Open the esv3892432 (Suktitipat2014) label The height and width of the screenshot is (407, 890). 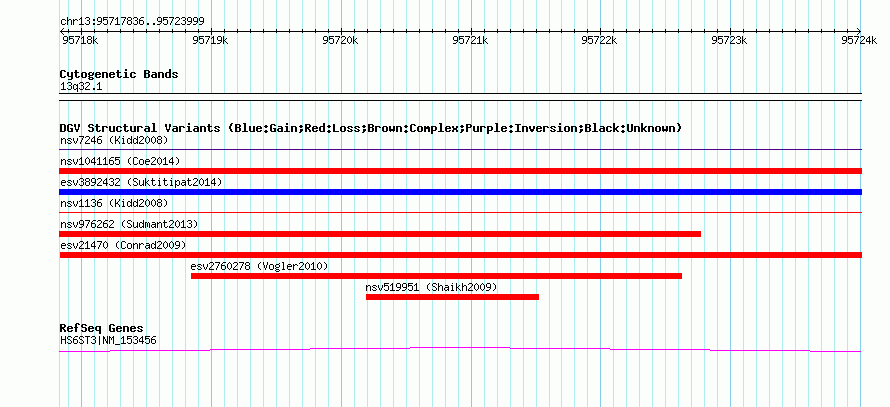pos(141,182)
